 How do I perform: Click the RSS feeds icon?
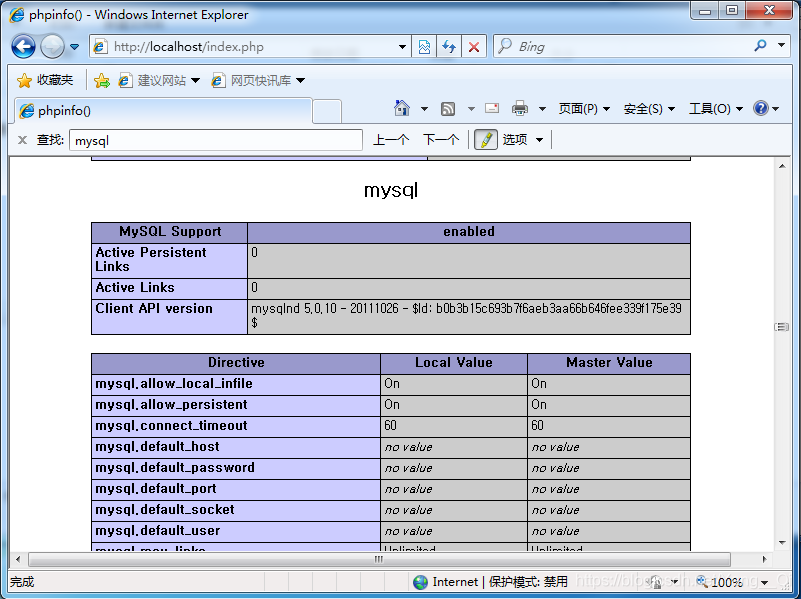(x=448, y=109)
